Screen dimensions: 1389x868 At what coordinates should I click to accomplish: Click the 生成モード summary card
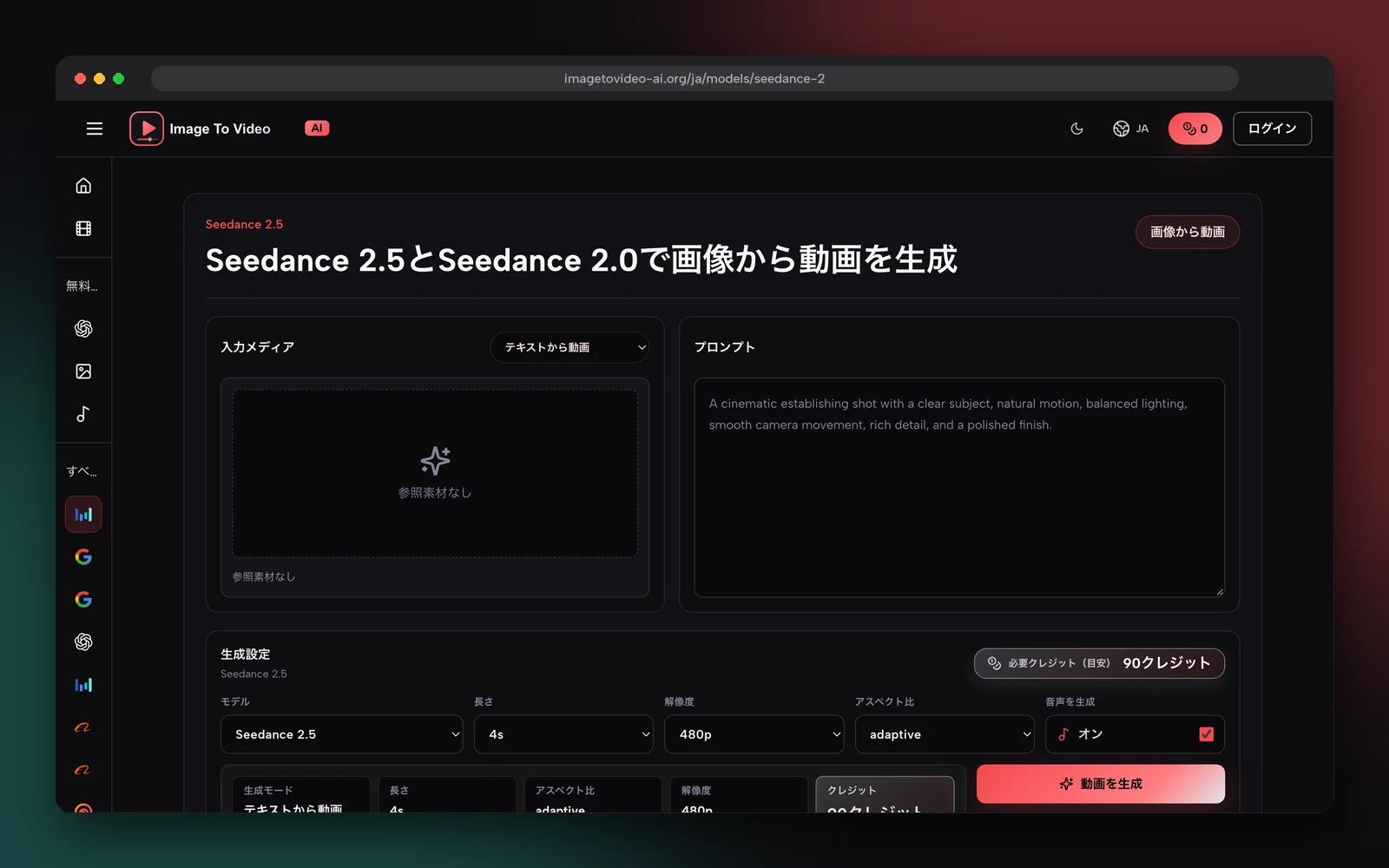pyautogui.click(x=301, y=795)
